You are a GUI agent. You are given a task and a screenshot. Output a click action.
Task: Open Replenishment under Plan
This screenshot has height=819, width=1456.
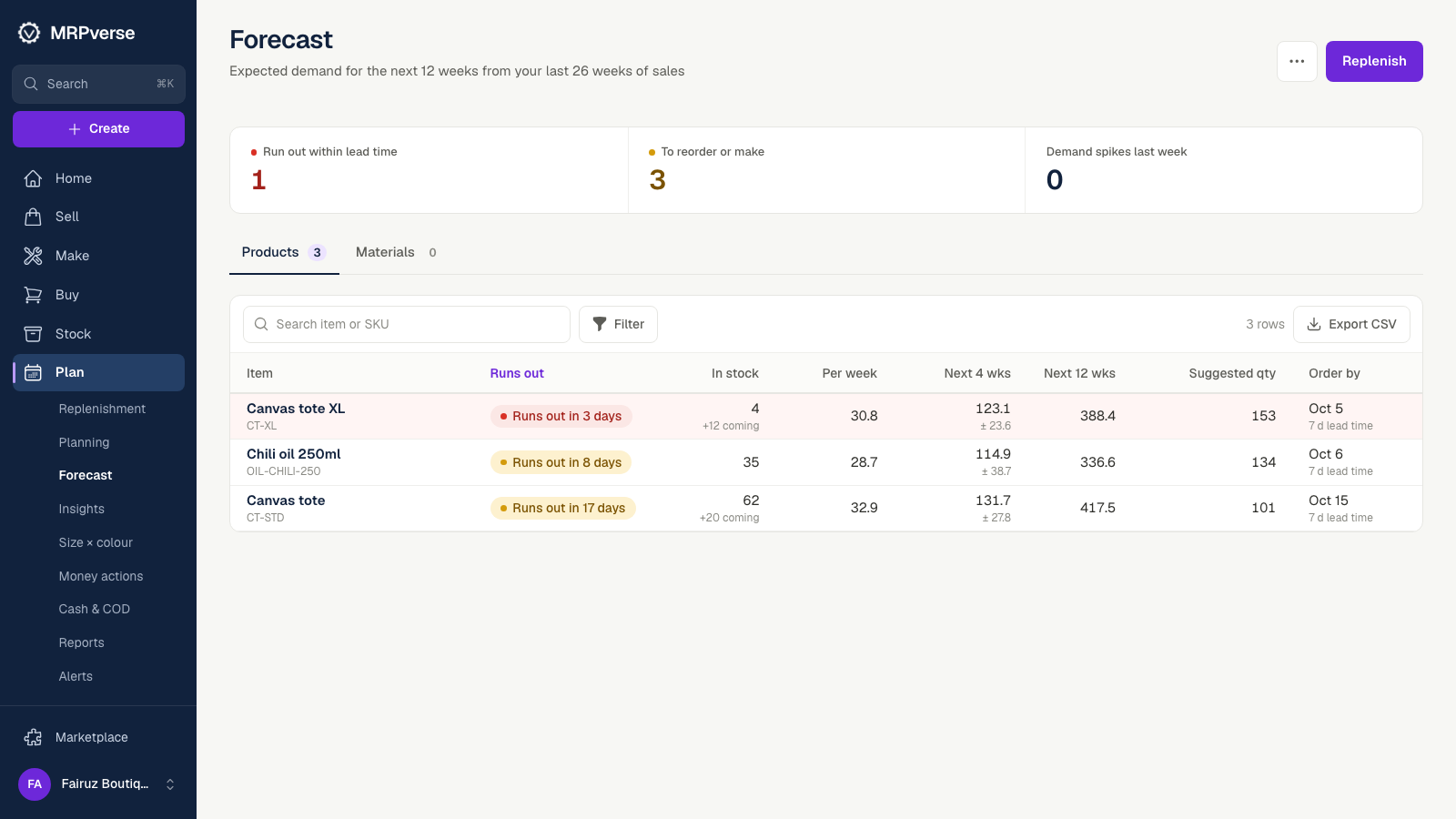click(x=102, y=409)
